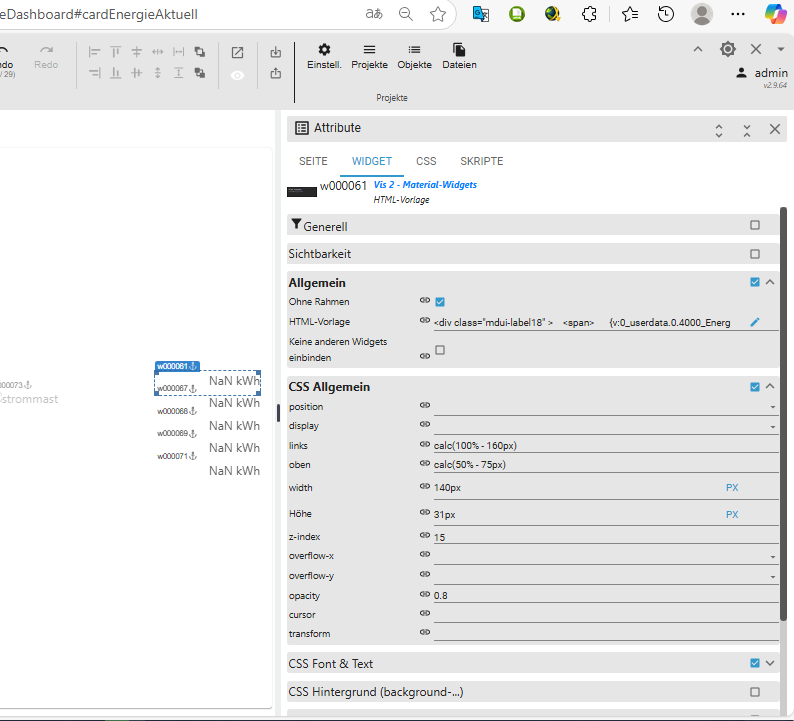Screen dimensions: 794x721
Task: Click the browser favorites star icon
Action: pos(438,14)
